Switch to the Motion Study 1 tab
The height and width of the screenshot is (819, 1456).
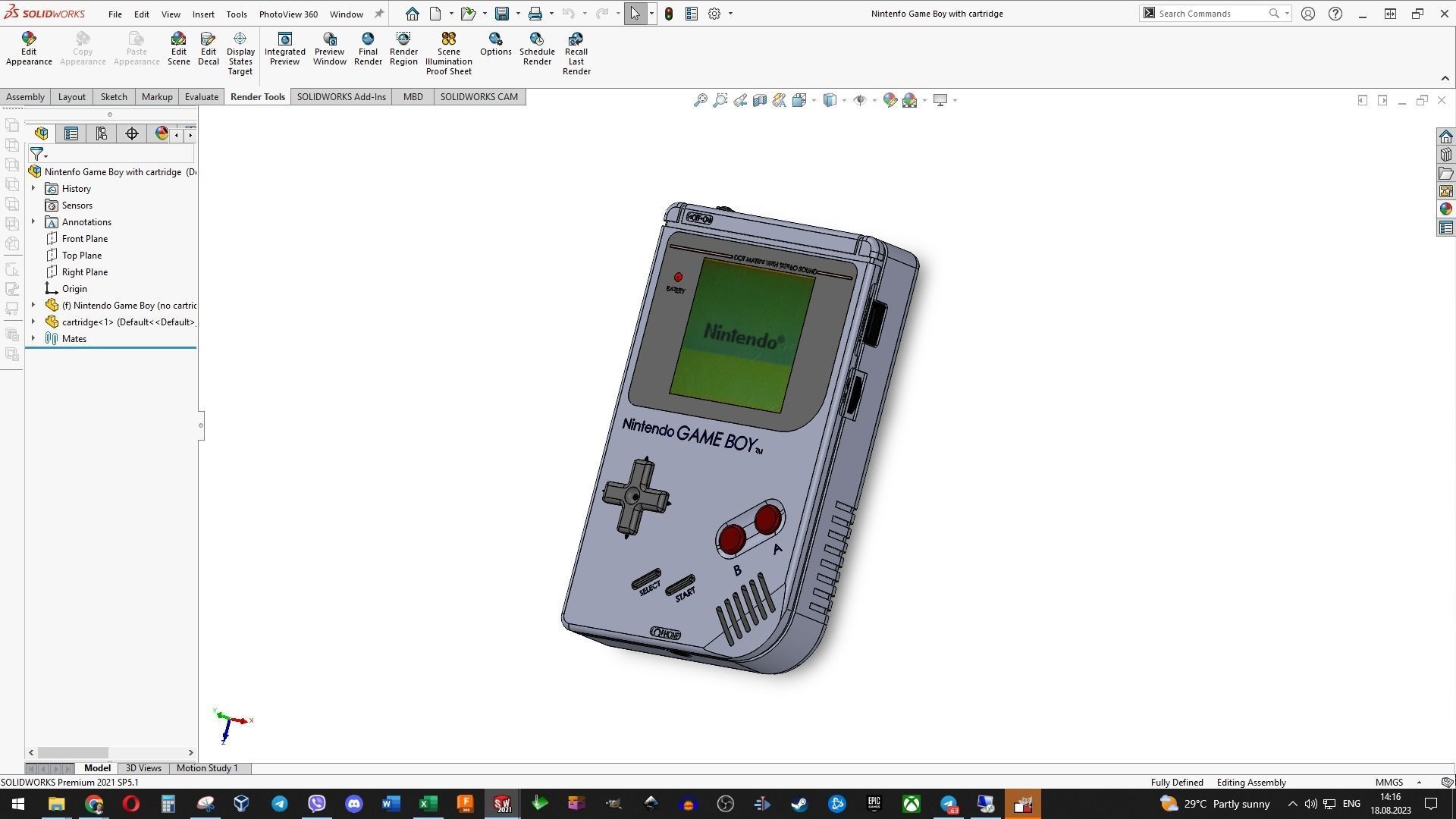point(207,768)
